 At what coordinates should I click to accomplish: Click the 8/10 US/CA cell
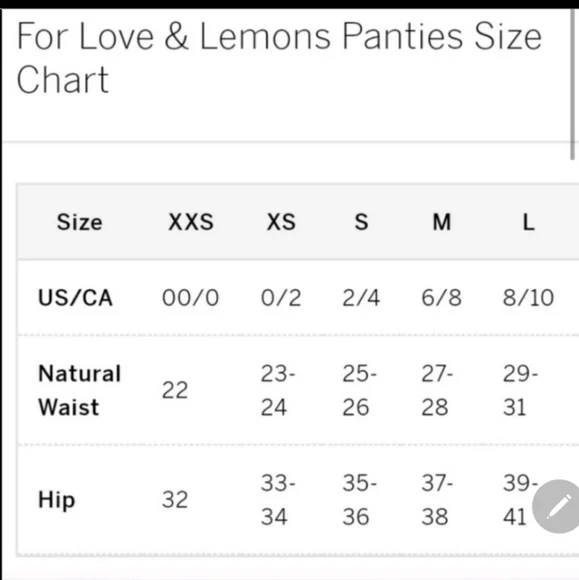528,298
